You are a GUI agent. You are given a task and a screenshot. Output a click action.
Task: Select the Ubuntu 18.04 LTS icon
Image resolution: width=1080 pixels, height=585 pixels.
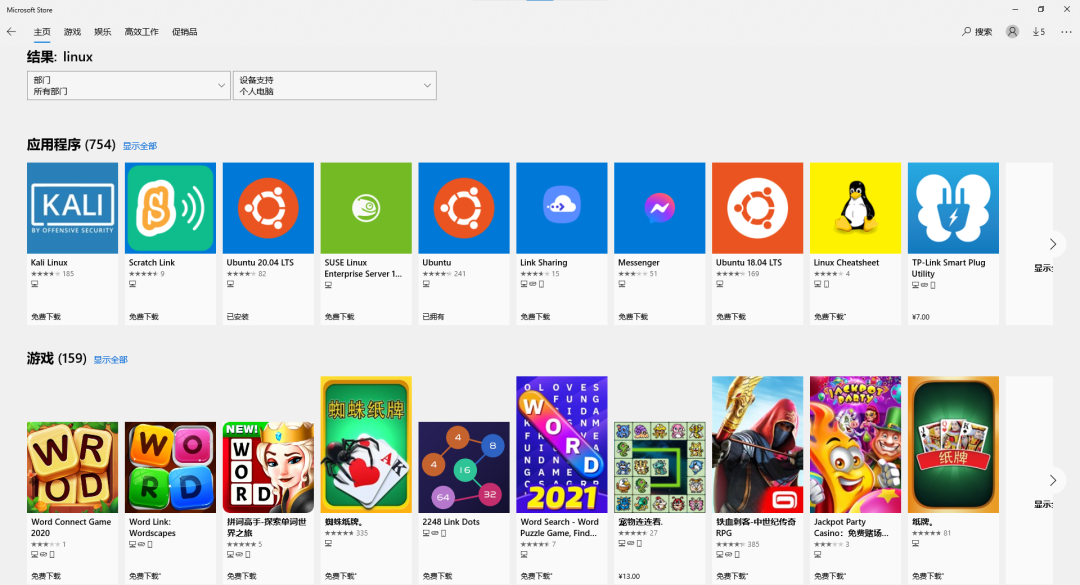coord(757,208)
